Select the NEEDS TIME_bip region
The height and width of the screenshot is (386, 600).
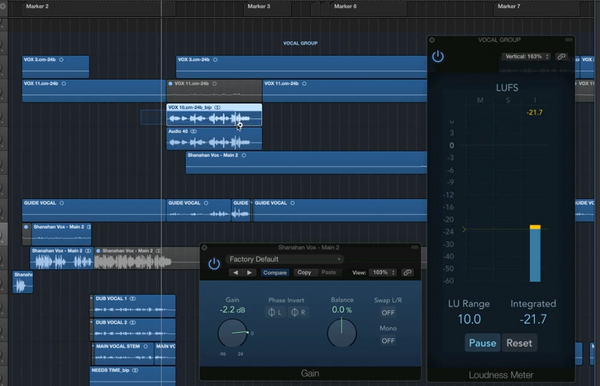click(x=133, y=376)
